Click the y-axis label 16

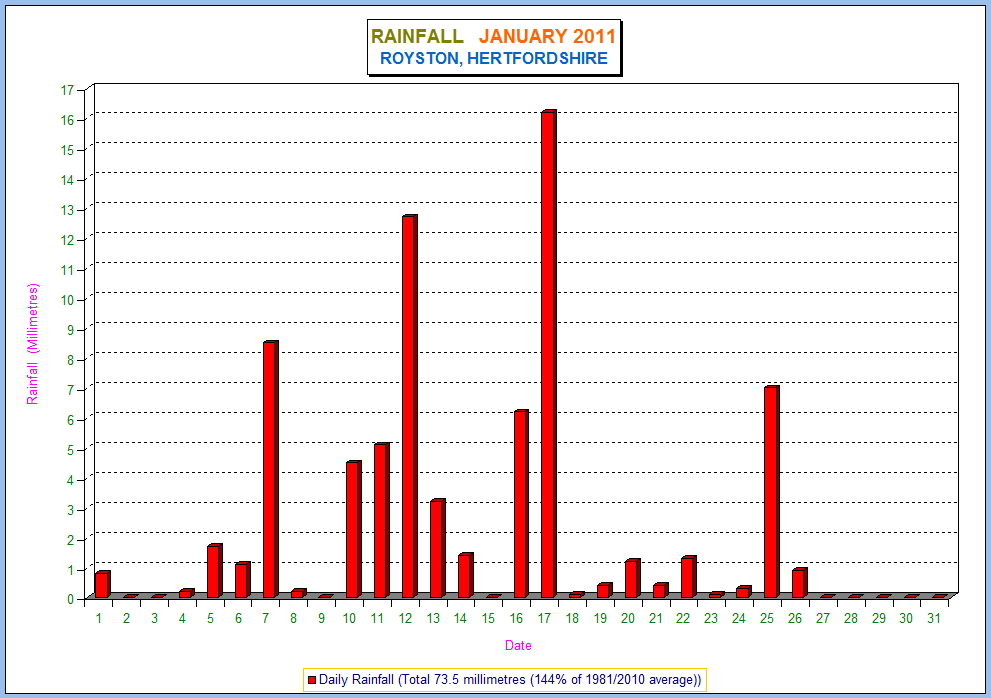(68, 120)
